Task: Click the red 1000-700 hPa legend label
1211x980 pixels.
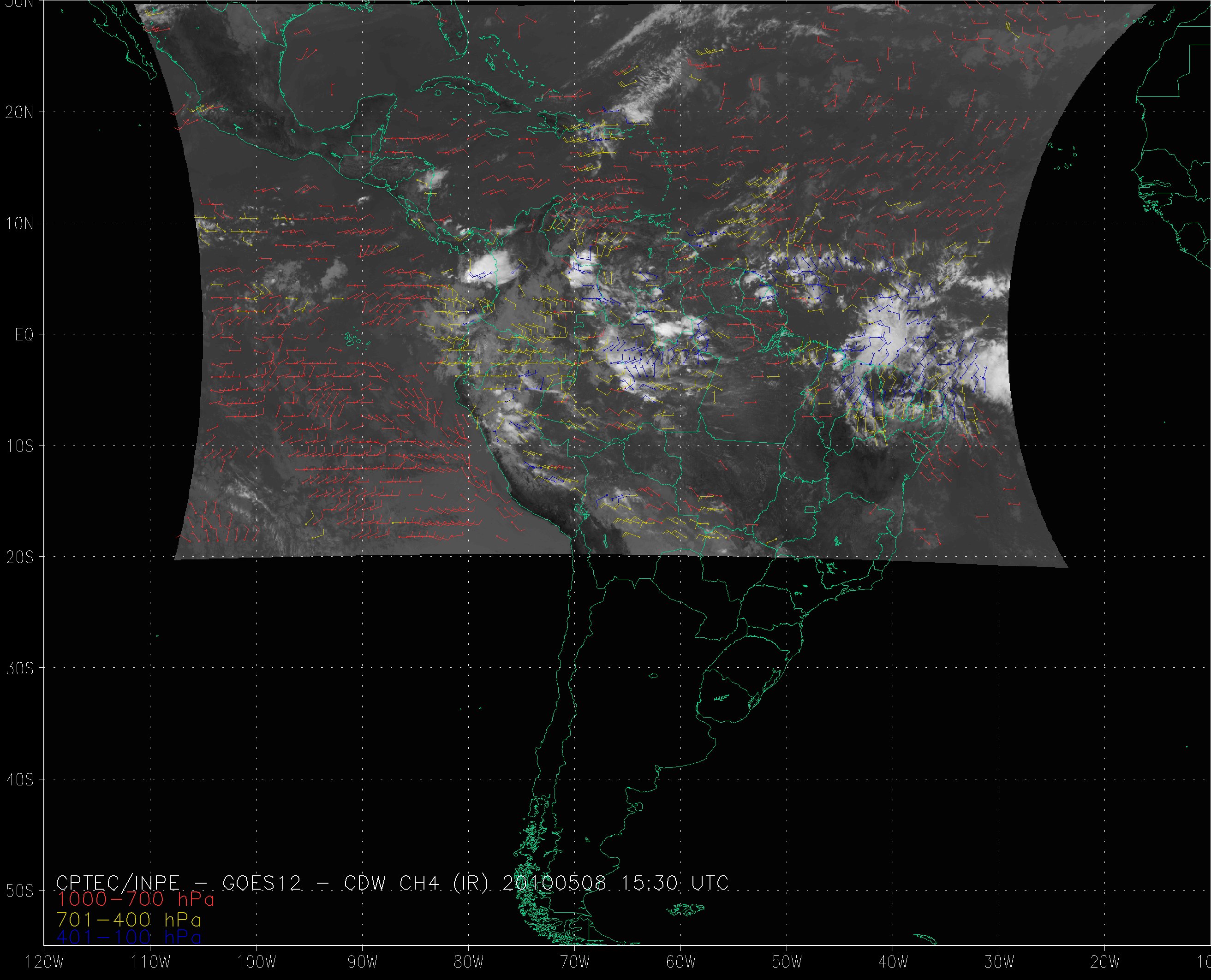Action: pos(136,899)
